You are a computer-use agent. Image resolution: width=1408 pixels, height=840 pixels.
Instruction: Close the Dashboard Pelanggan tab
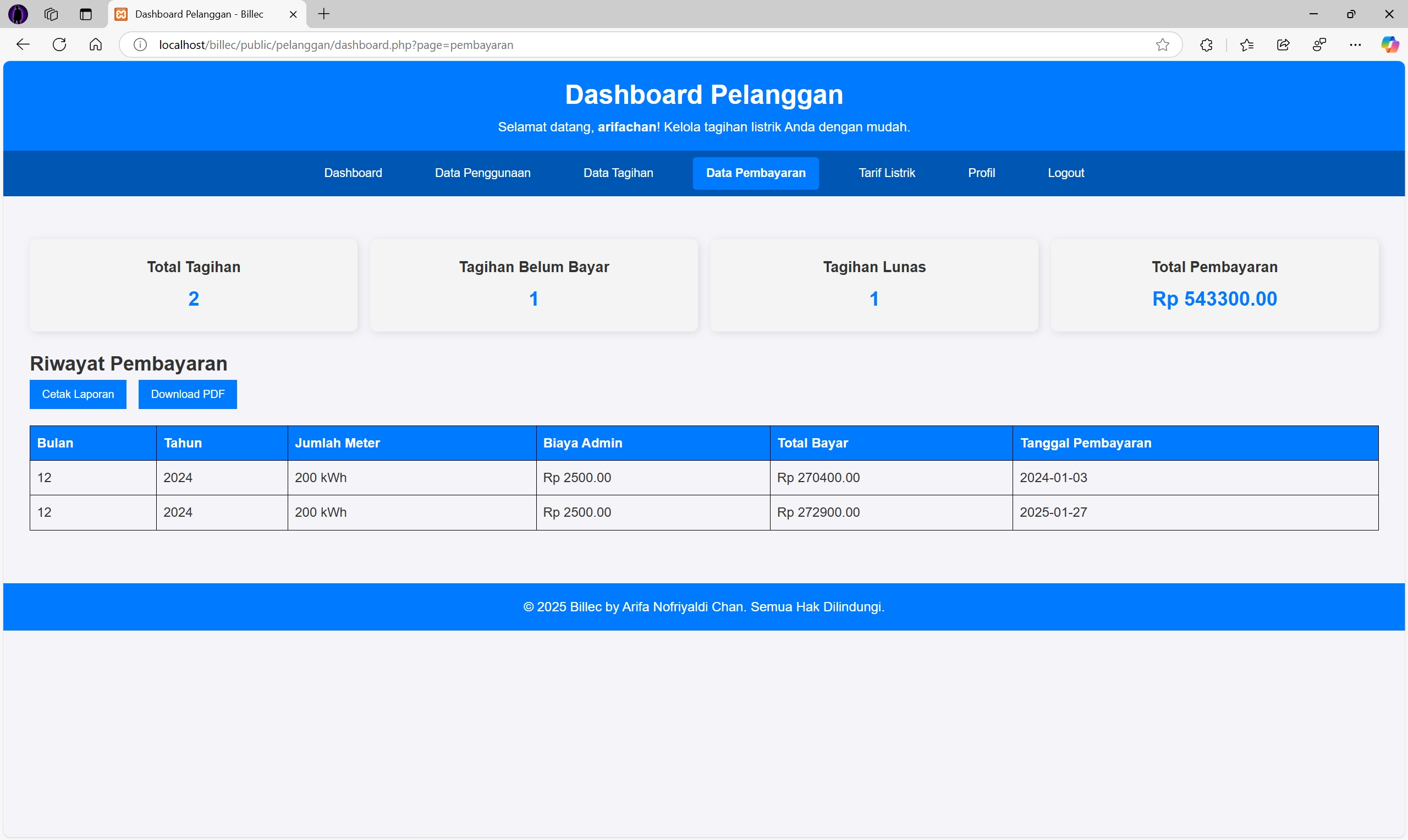tap(293, 14)
